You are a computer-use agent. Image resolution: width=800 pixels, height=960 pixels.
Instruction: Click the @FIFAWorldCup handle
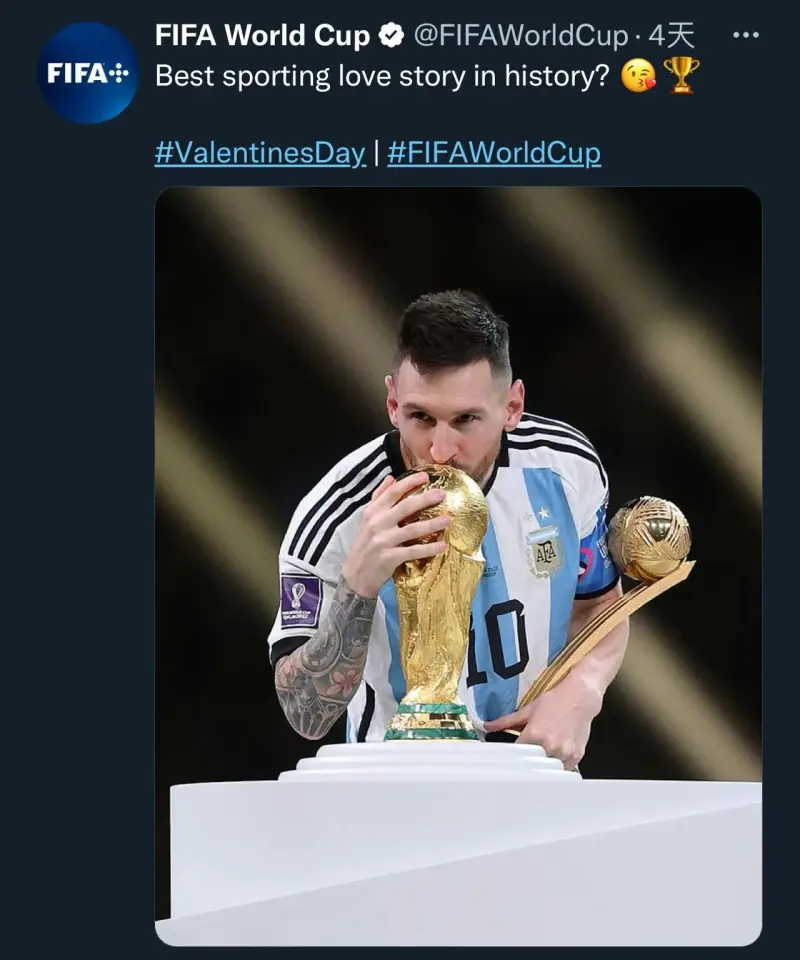520,37
